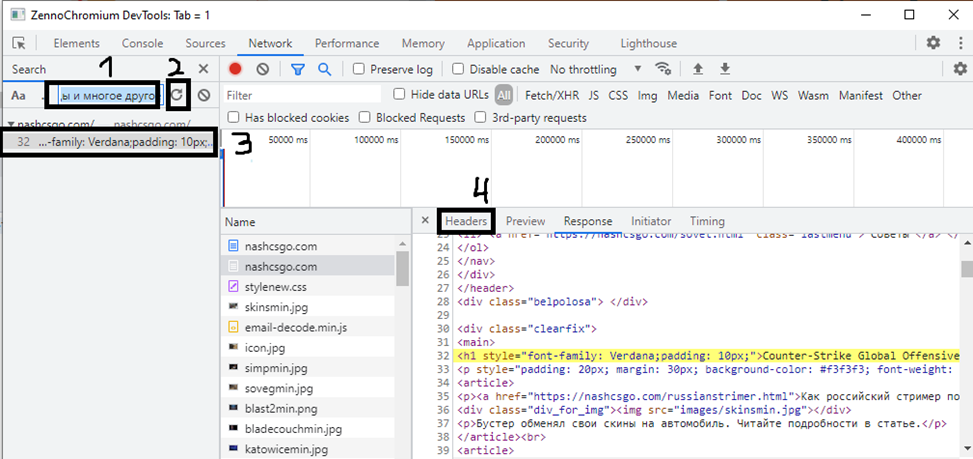Viewport: 973px width, 459px height.
Task: Click the import HAR upload arrow icon
Action: coord(698,69)
